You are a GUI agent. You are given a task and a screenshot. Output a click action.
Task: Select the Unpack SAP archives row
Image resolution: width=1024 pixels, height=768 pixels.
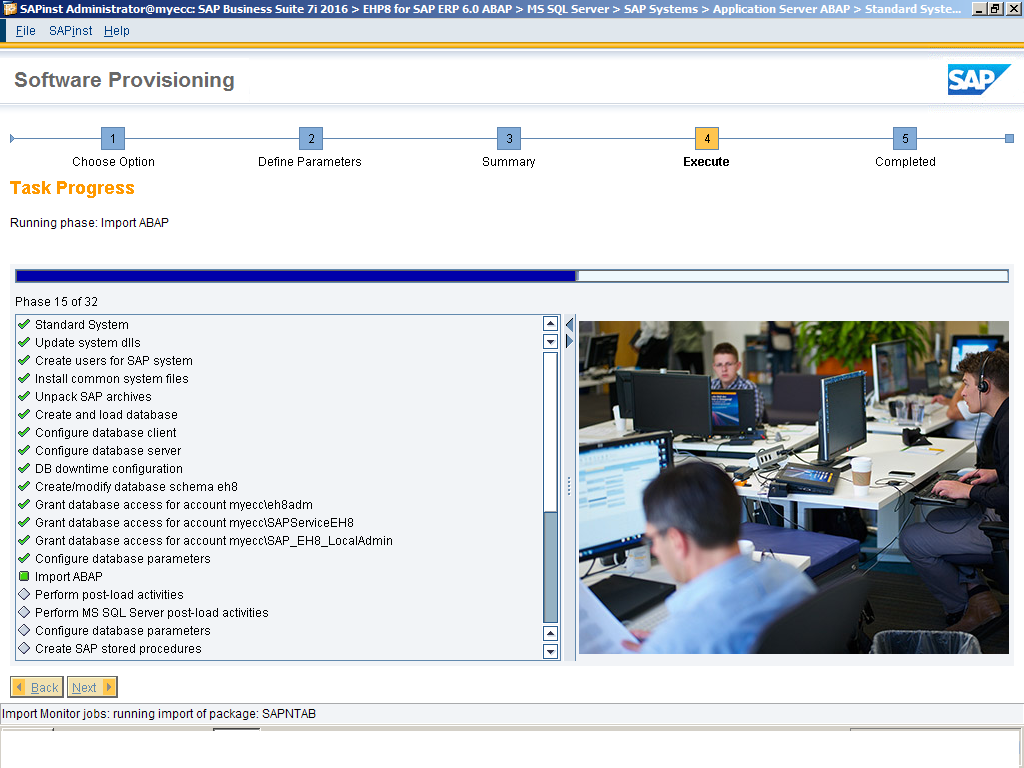[279, 396]
